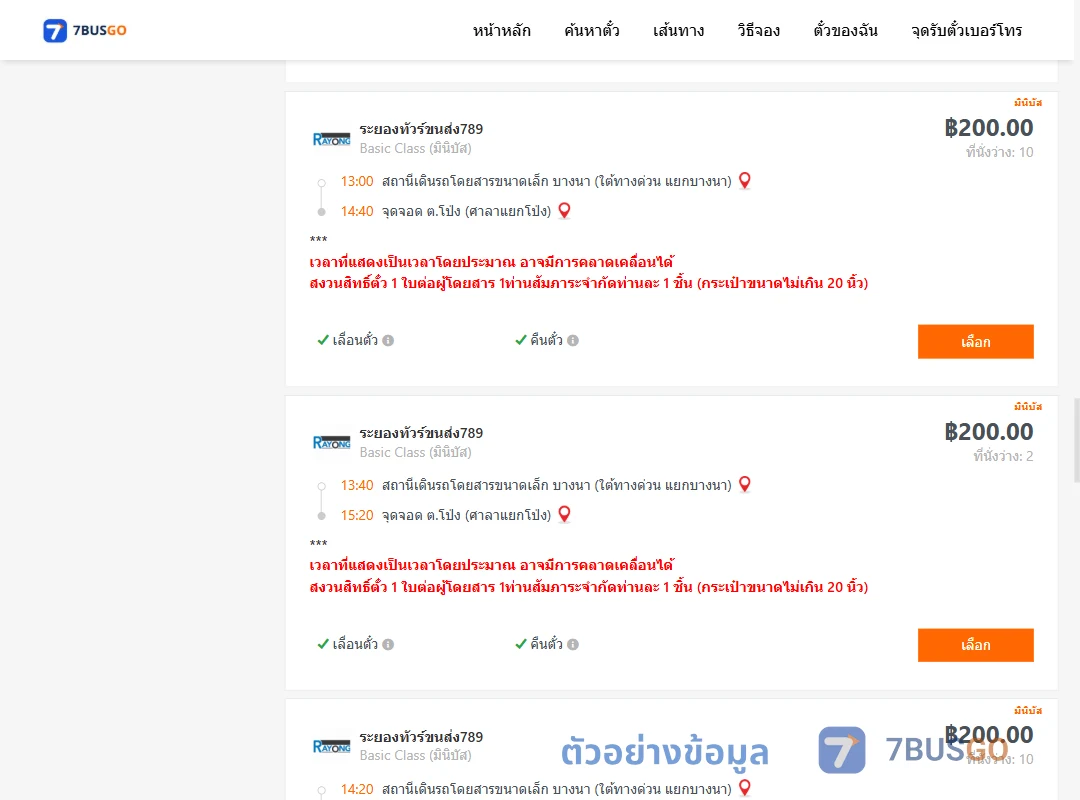Click คืนตั๋ว label on the 13:00 trip

[x=546, y=340]
